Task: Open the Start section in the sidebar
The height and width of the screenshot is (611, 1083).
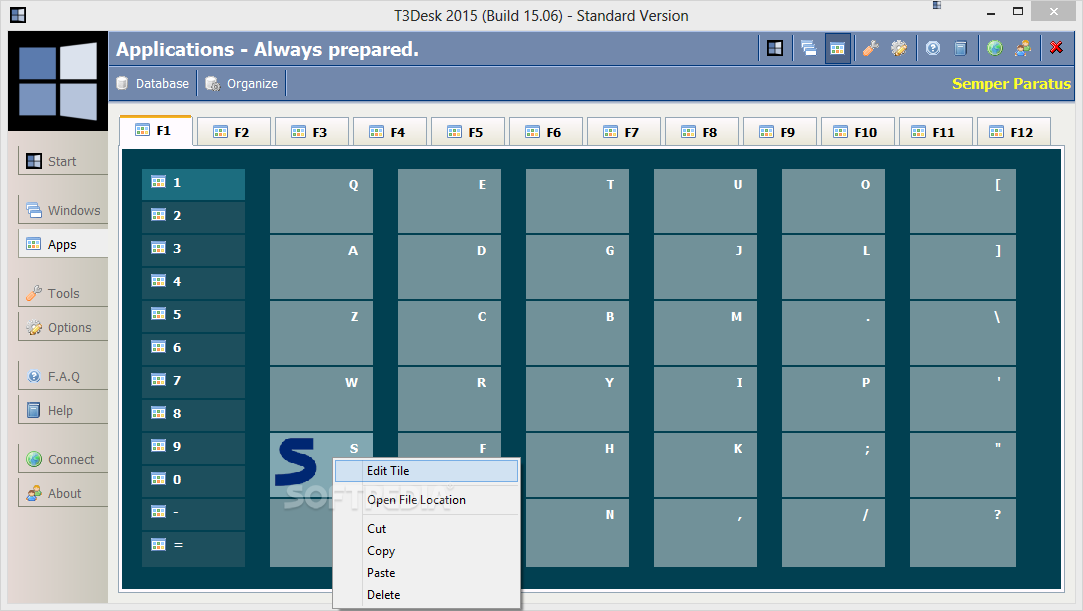Action: (x=63, y=161)
